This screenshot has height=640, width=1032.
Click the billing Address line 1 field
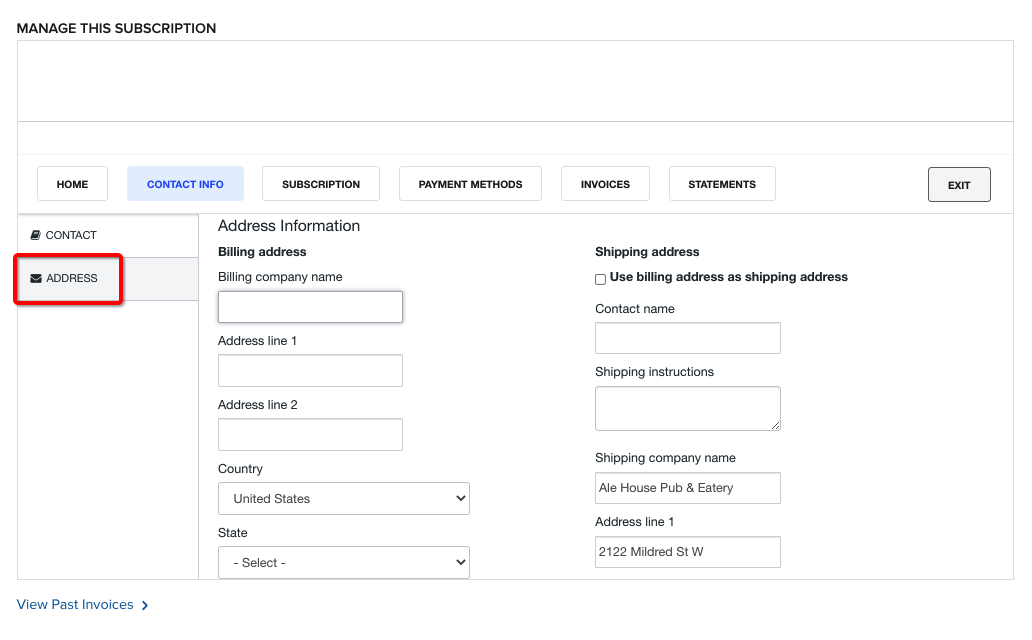pos(310,371)
